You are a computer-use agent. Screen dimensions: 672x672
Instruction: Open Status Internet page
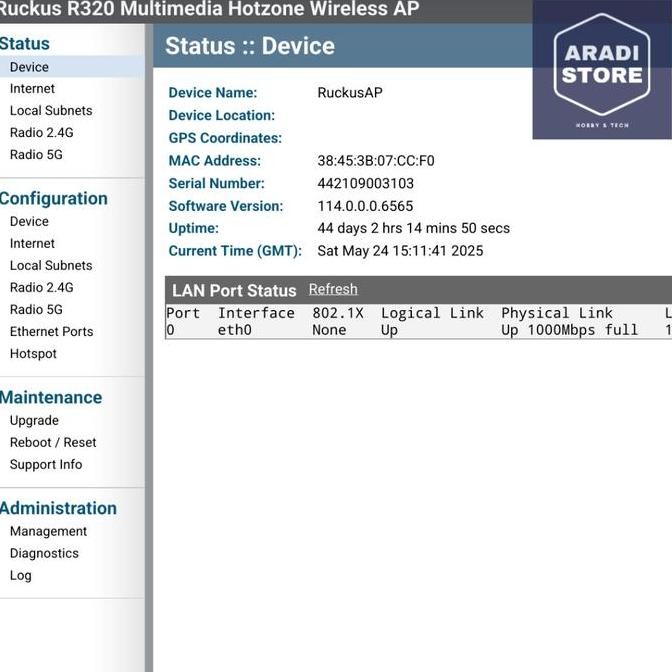32,89
